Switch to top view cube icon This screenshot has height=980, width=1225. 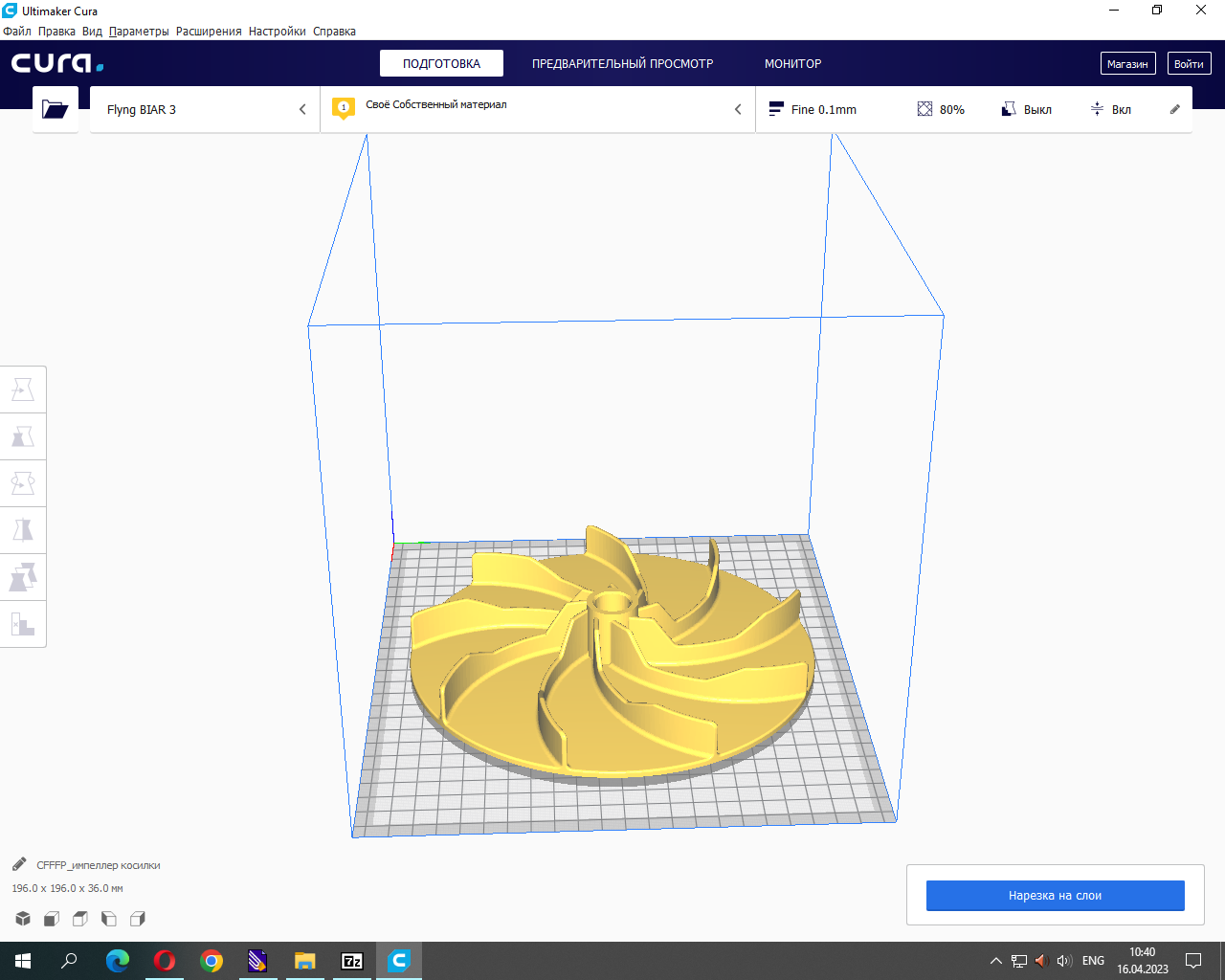pyautogui.click(x=80, y=919)
